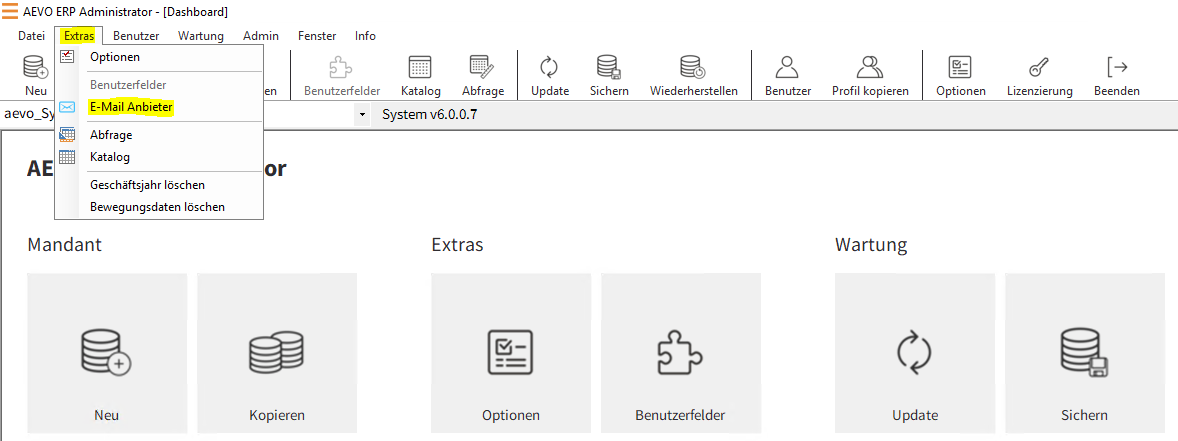Select Optionen in the Extras menu

(159, 56)
